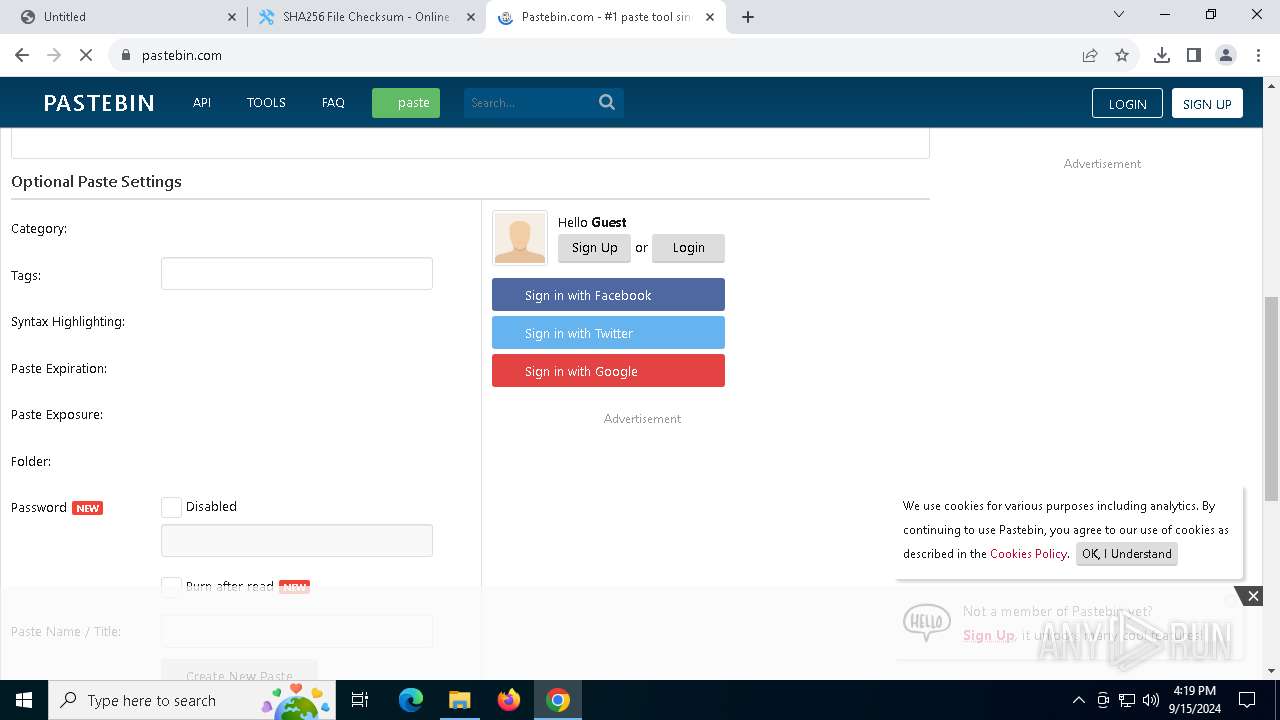Share this page using the address bar icon
Image resolution: width=1280 pixels, height=720 pixels.
[1090, 55]
